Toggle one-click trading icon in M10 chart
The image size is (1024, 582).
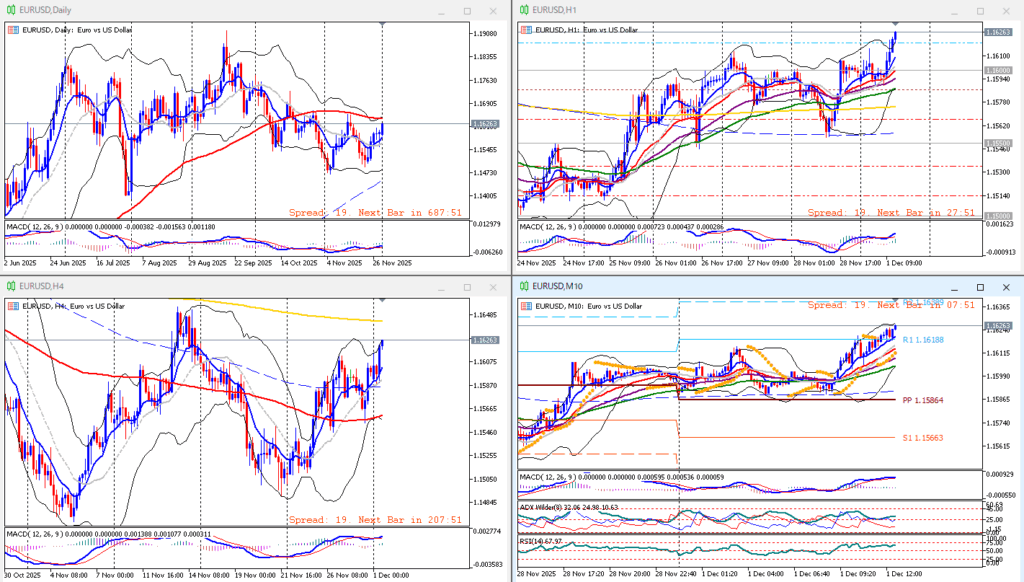pyautogui.click(x=526, y=305)
